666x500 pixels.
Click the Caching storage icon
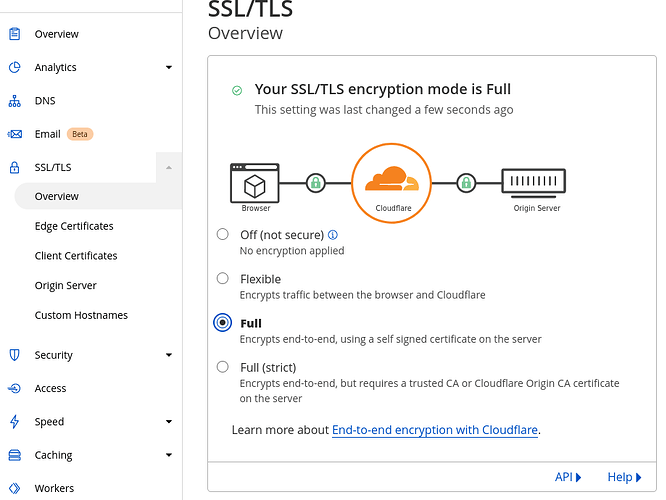(x=14, y=455)
